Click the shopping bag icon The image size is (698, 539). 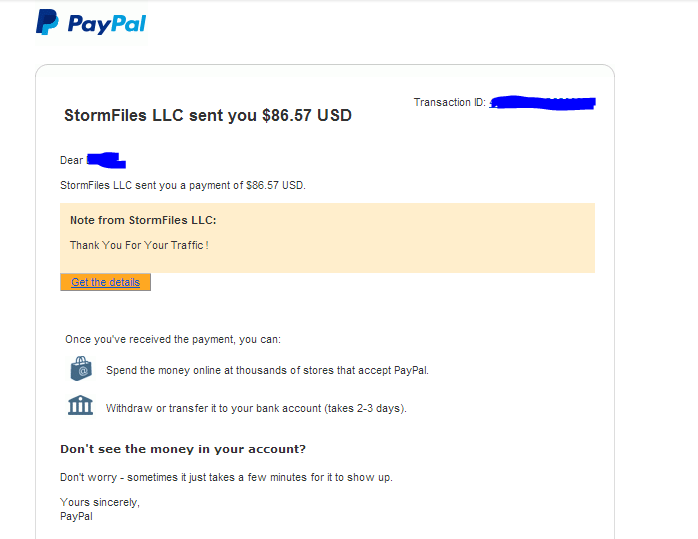80,369
